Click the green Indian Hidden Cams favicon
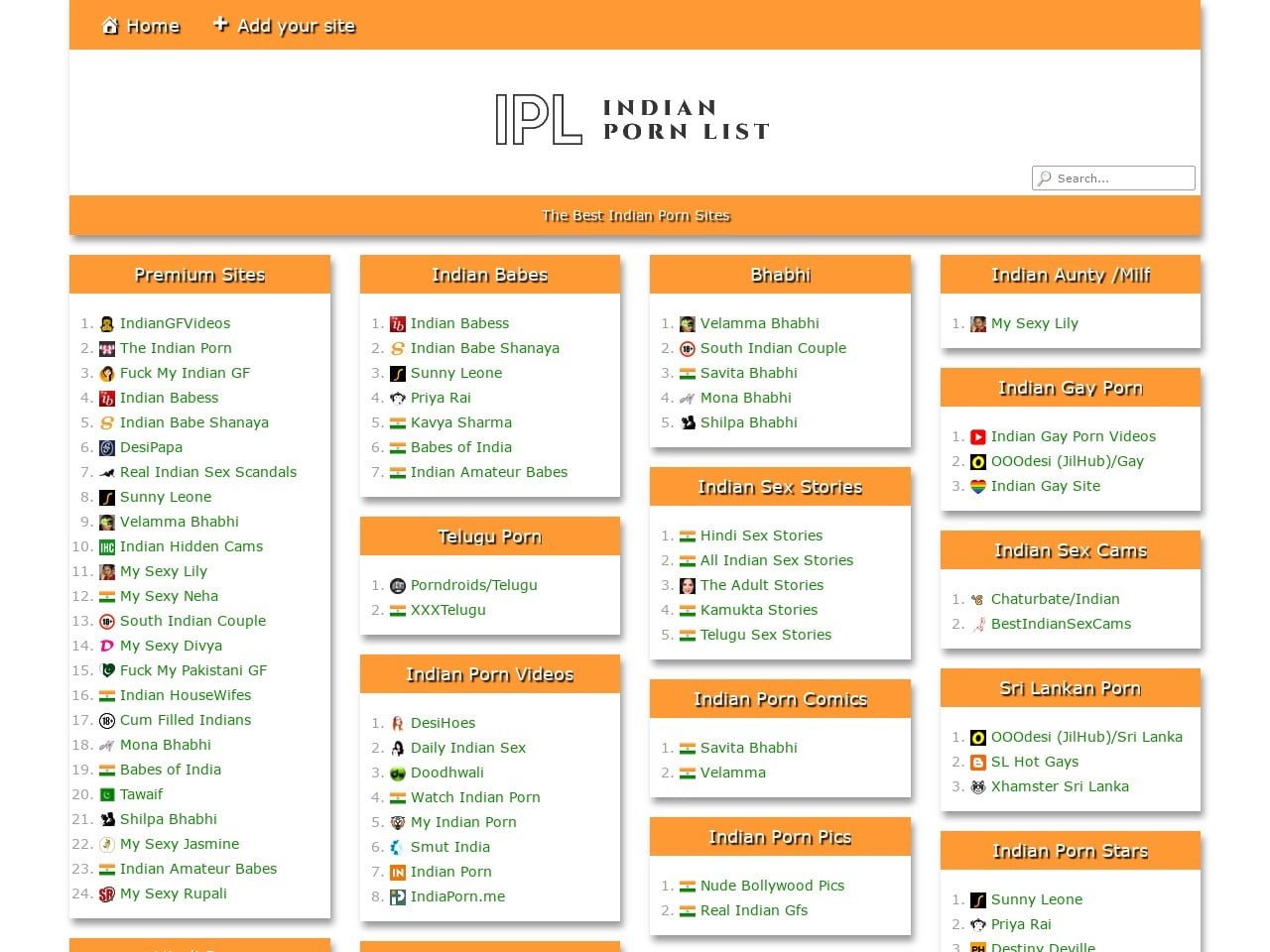The image size is (1270, 952). tap(107, 547)
